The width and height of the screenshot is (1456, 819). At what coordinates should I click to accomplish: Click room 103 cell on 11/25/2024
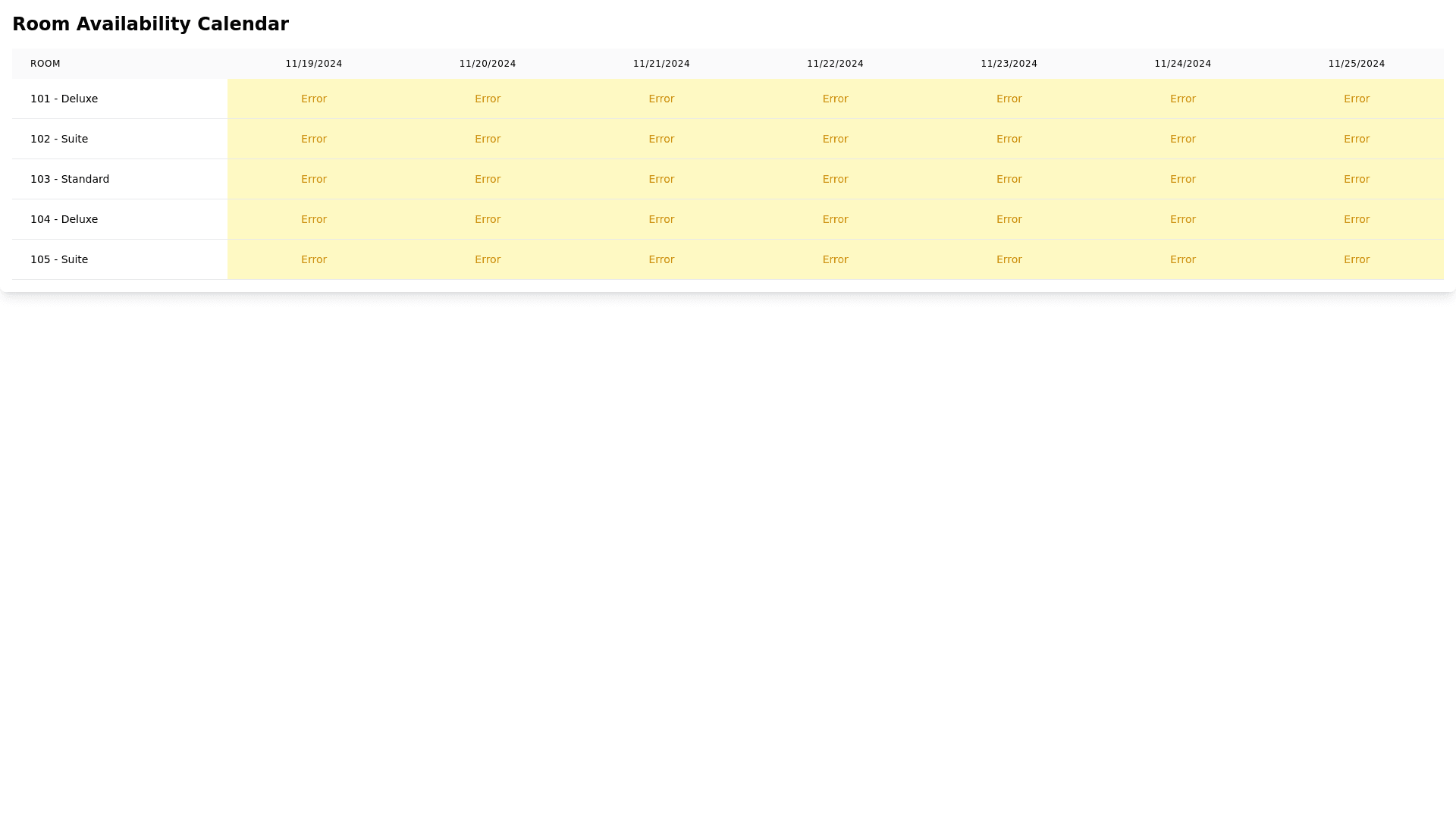pos(1356,179)
